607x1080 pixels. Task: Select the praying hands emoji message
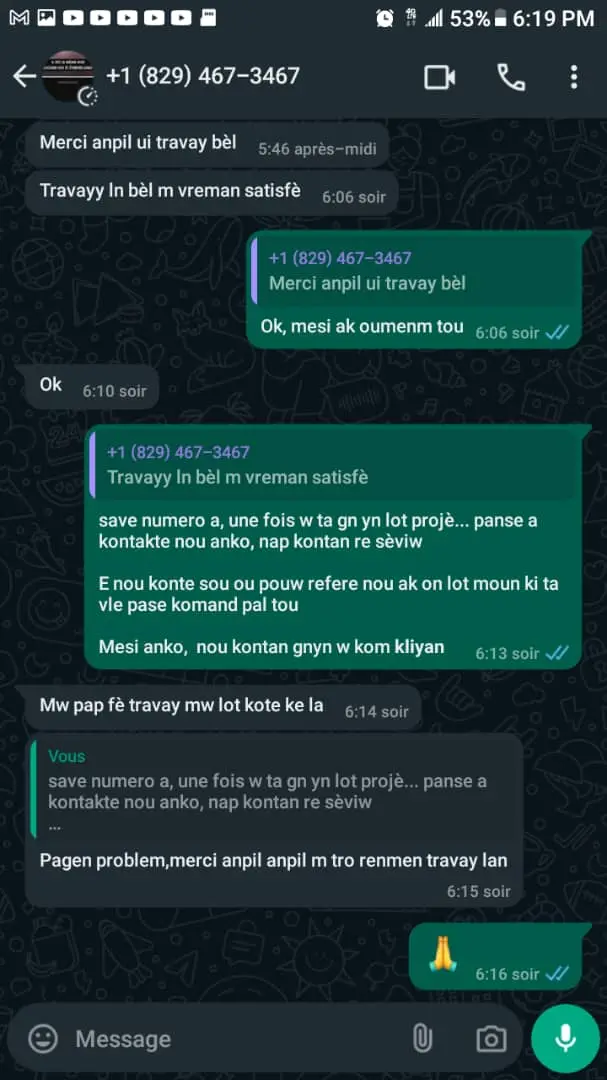[x=495, y=956]
